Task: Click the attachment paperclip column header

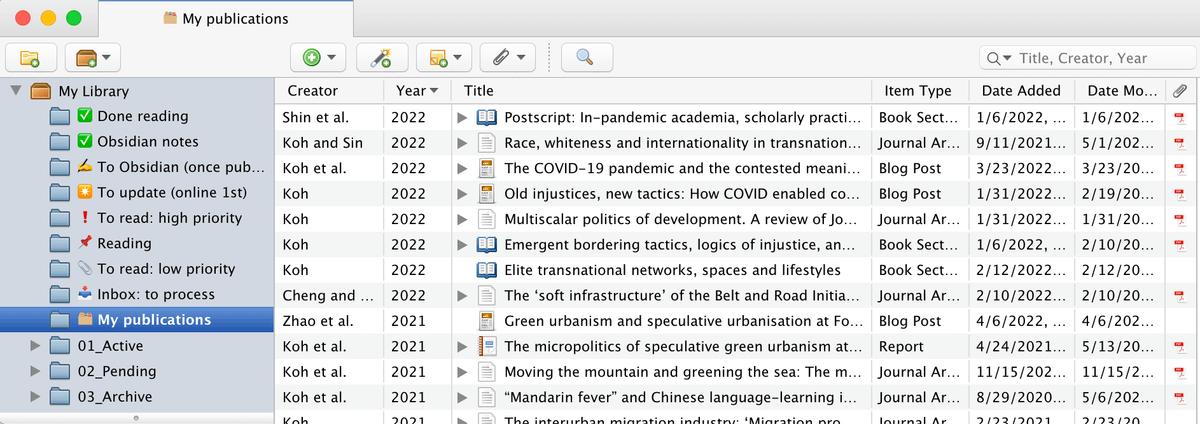Action: click(1179, 91)
